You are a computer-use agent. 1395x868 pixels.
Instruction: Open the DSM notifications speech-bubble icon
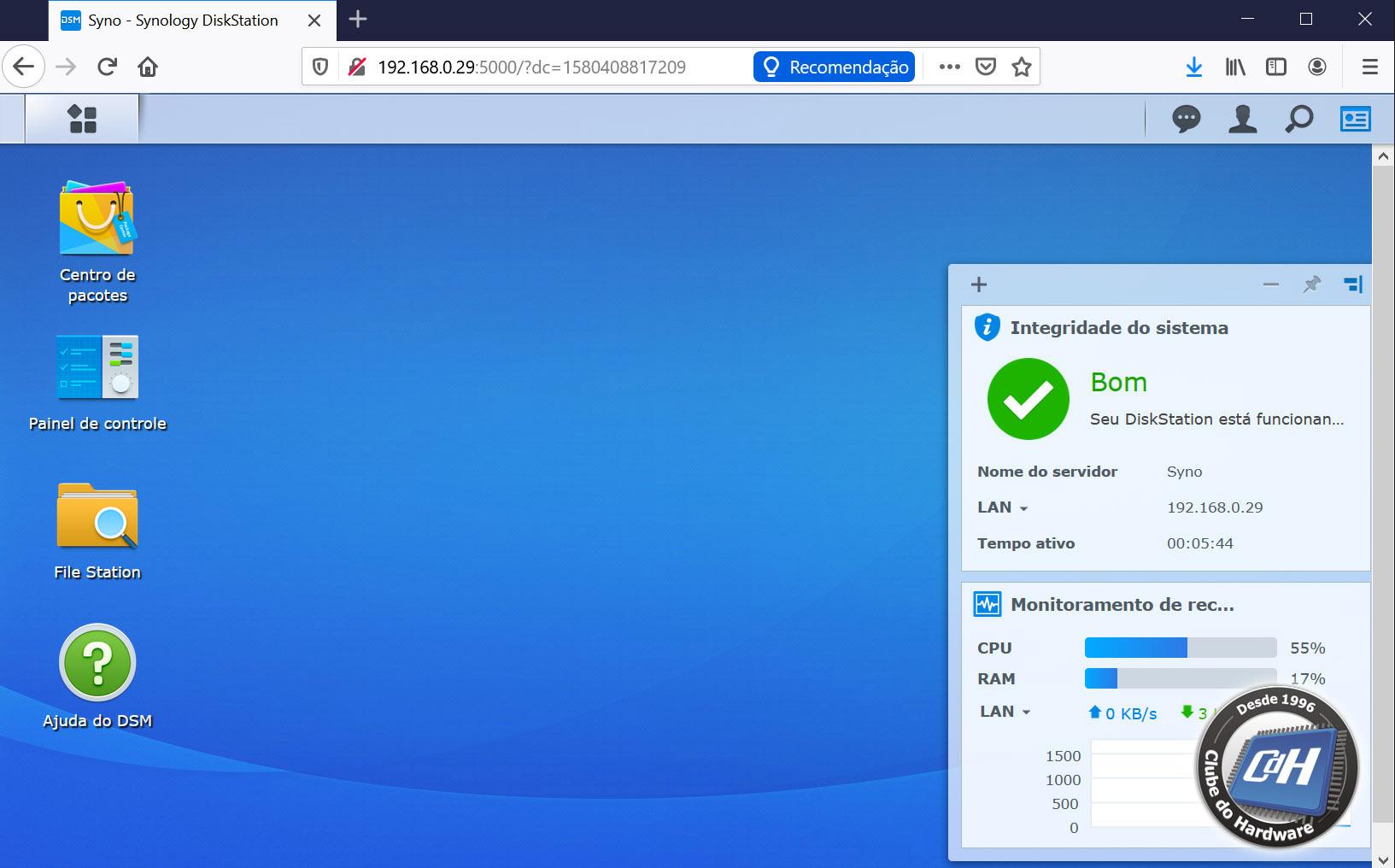click(1186, 119)
